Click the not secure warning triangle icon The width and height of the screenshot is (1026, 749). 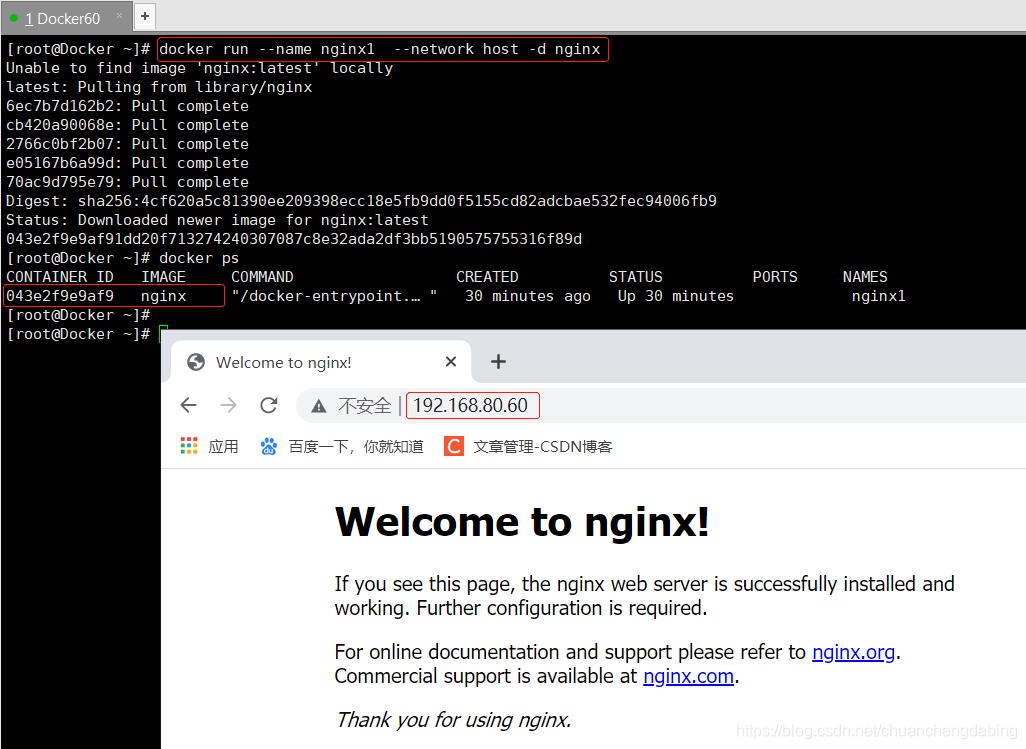click(319, 406)
